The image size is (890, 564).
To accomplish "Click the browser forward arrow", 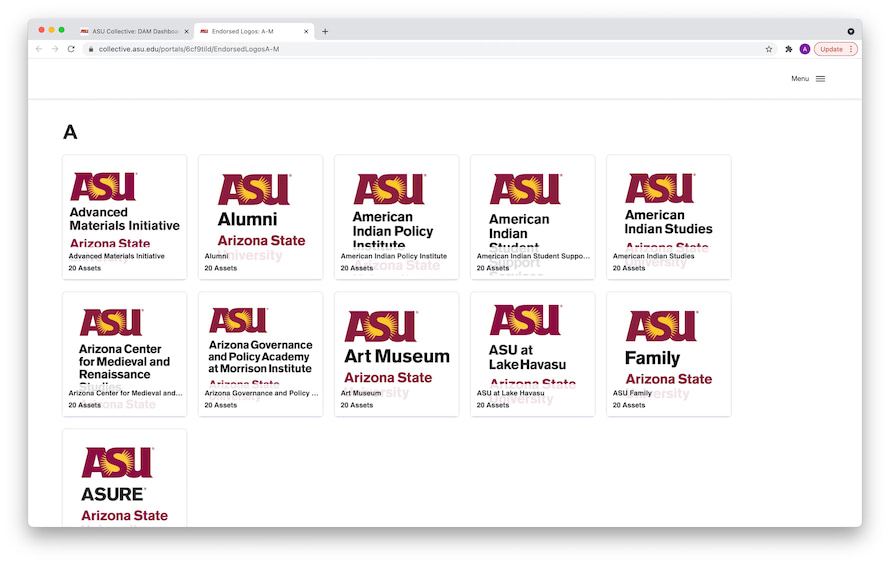I will point(55,49).
